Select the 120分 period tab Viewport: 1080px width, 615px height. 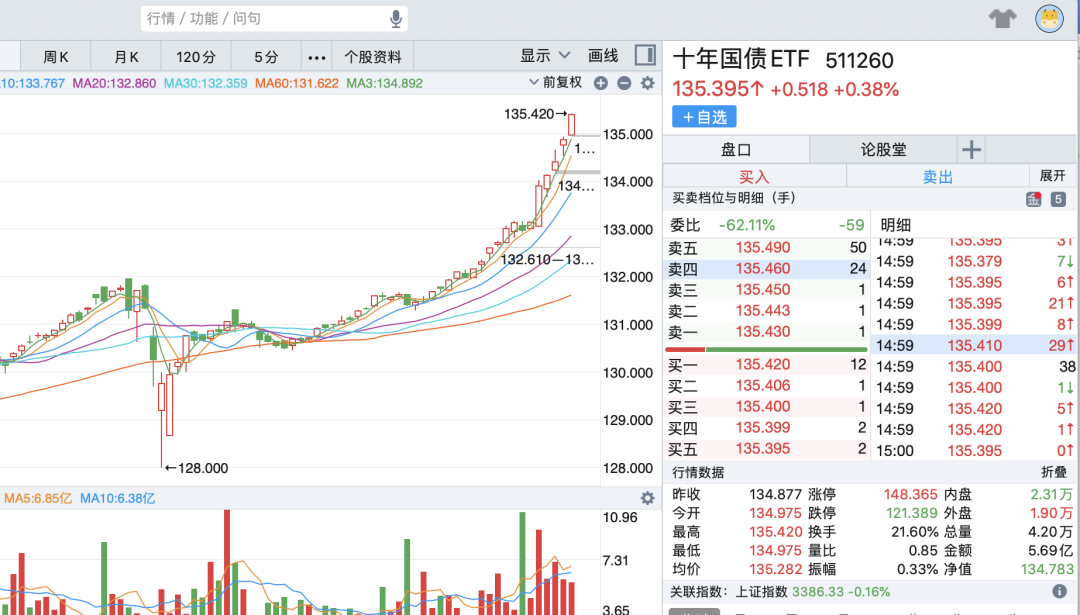[x=196, y=57]
